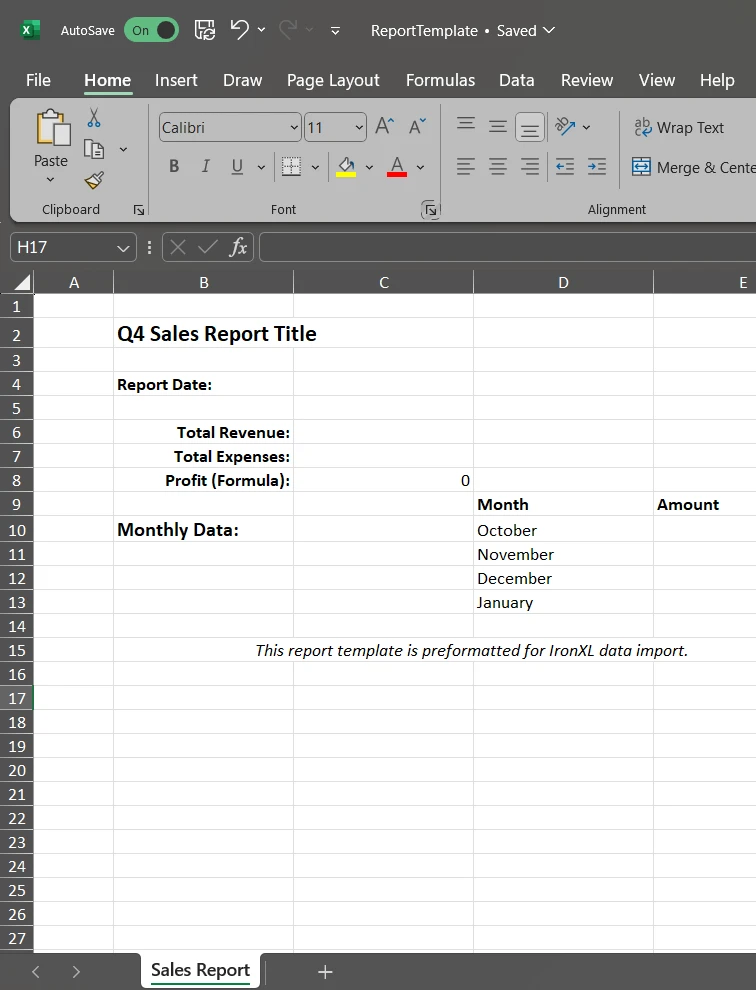Click the Format Painter brush icon
Viewport: 756px width, 990px height.
(x=94, y=180)
